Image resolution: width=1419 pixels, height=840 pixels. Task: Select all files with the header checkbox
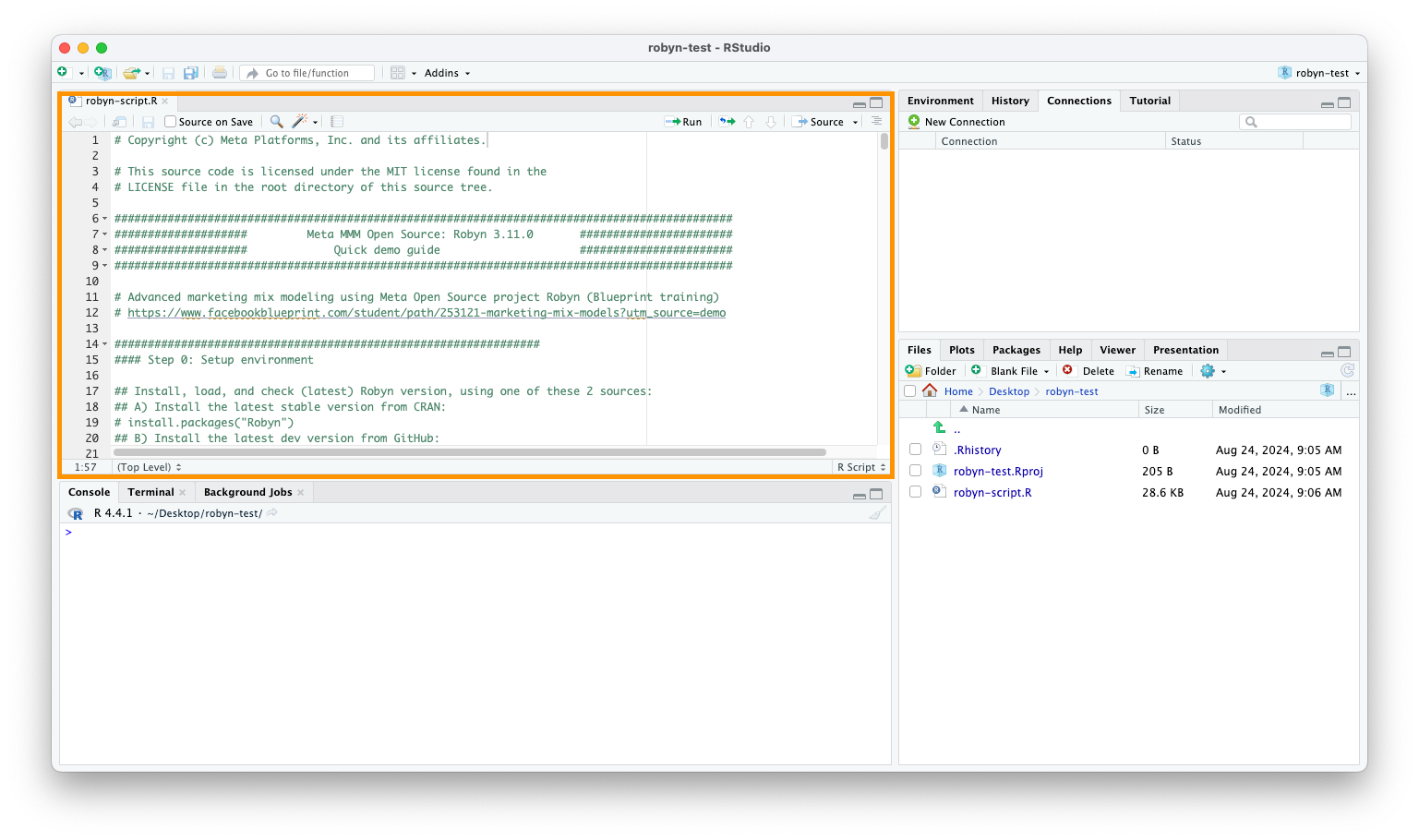tap(909, 390)
